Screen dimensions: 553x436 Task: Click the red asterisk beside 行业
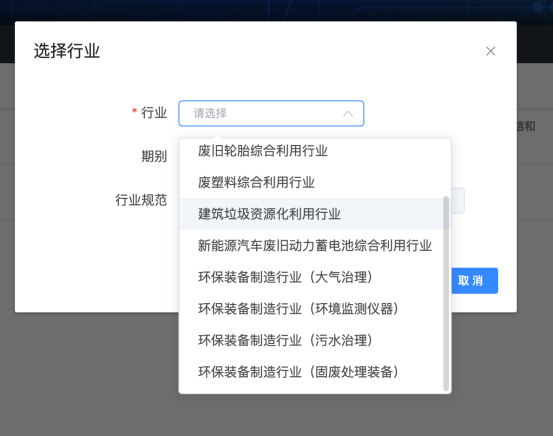[134, 111]
